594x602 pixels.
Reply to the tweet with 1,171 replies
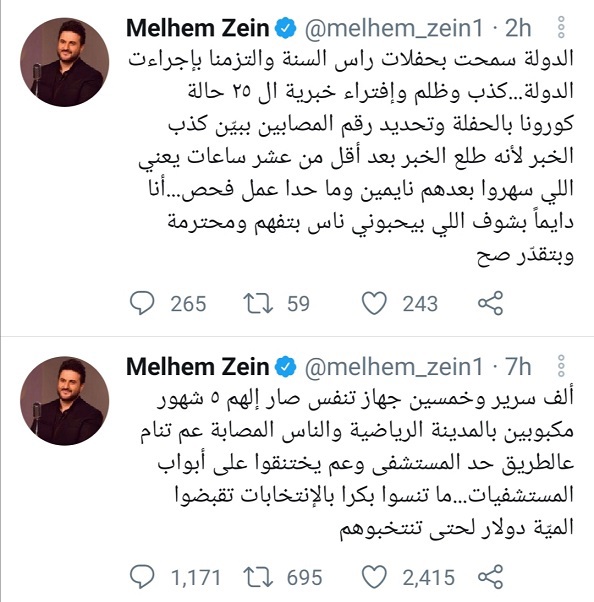pos(142,577)
